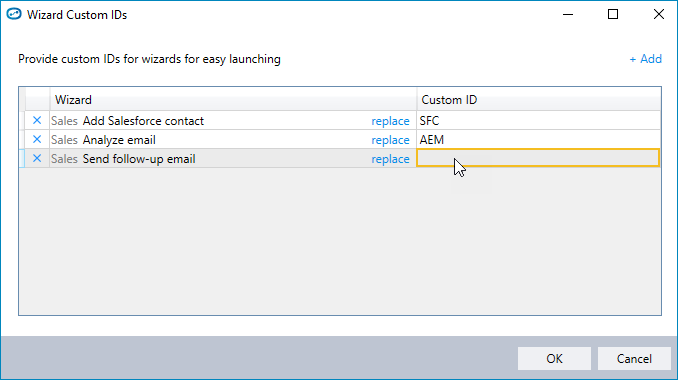Select the Send follow-up email wizard name
This screenshot has height=380, width=678.
click(139, 159)
